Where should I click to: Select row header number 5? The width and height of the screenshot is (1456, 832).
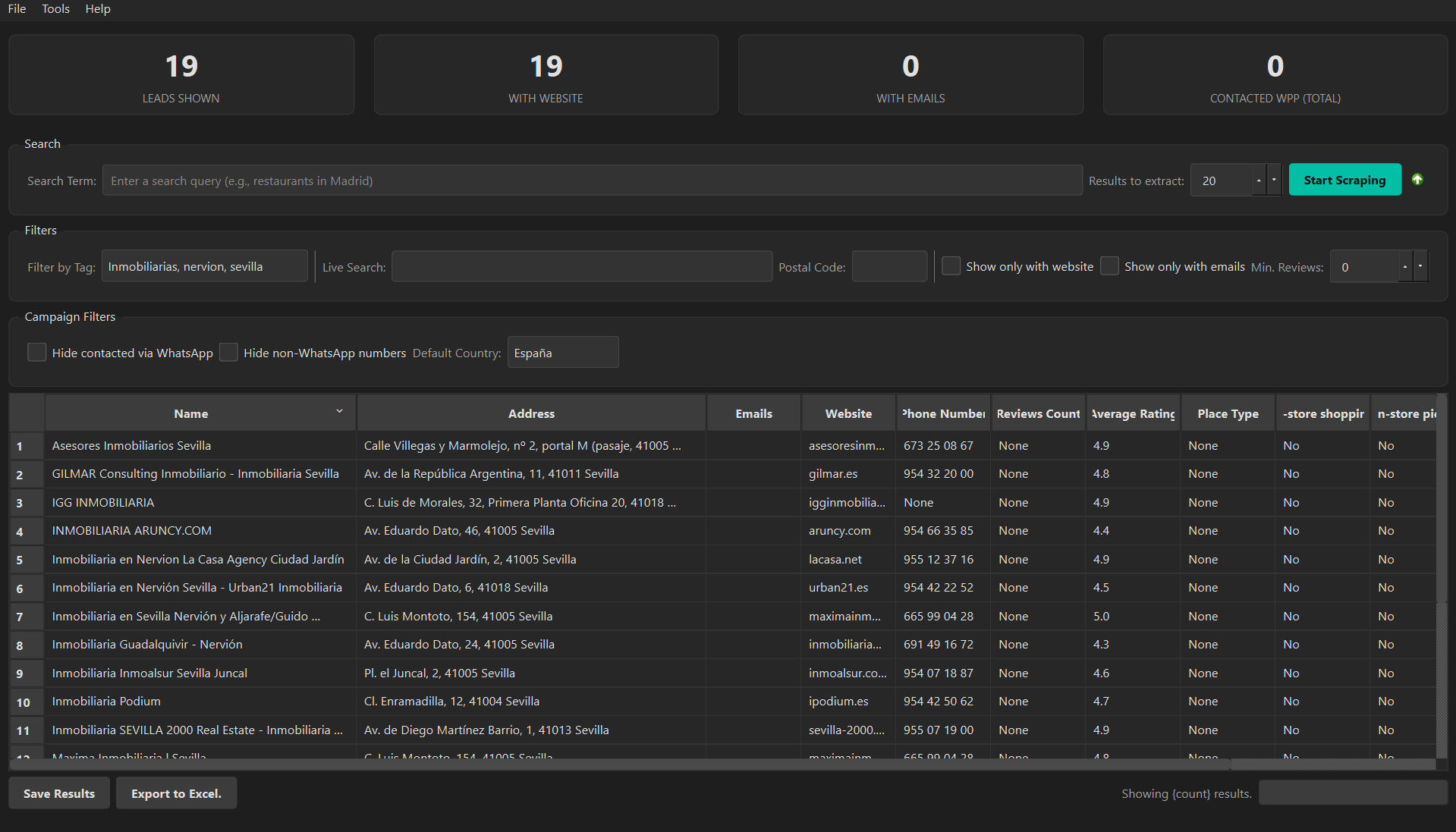point(27,560)
